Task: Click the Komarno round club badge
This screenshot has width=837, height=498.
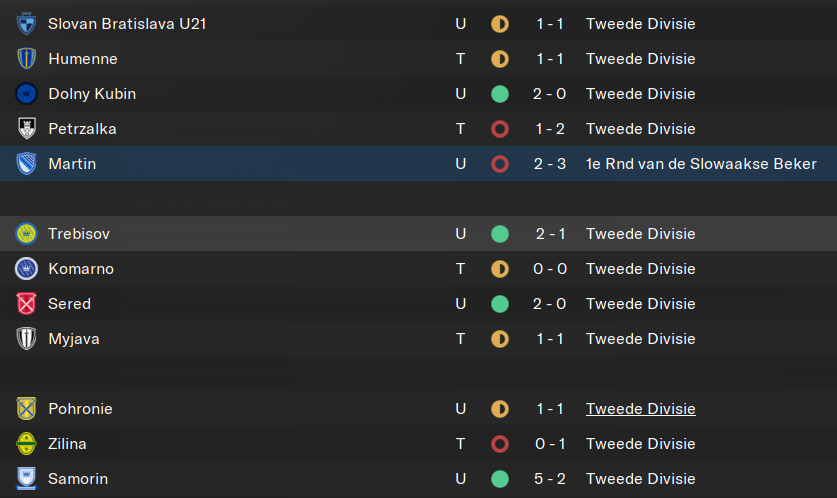Action: coord(26,268)
